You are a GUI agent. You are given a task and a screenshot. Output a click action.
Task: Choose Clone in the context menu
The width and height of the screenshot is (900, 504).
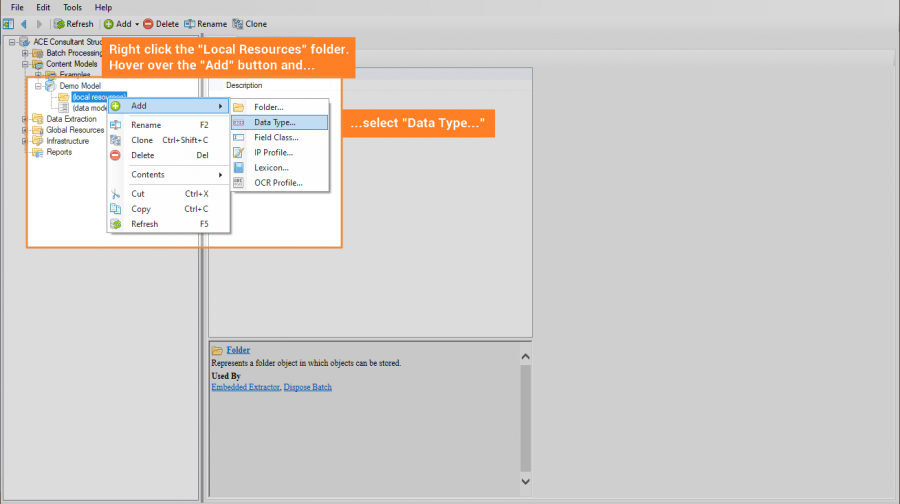169,140
